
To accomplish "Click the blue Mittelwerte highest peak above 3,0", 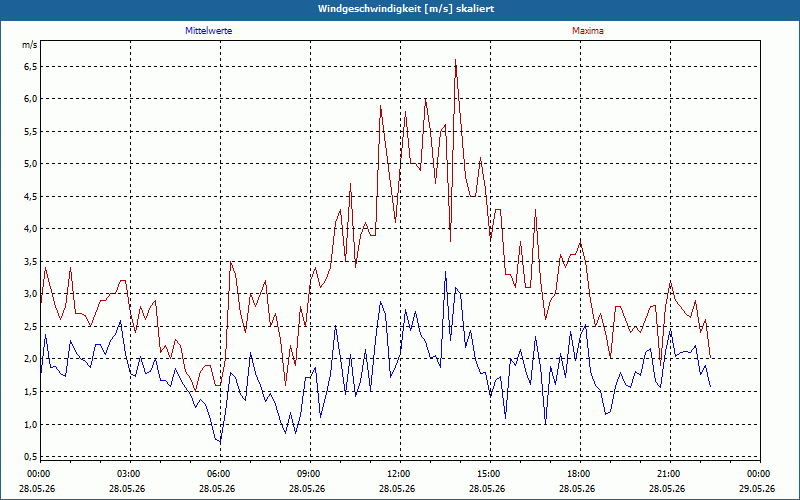I will 445,272.
